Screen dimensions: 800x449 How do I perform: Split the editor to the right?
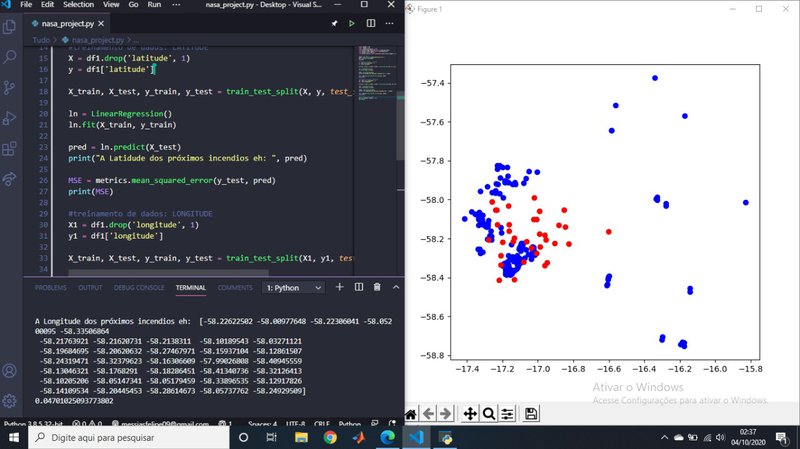pos(371,23)
